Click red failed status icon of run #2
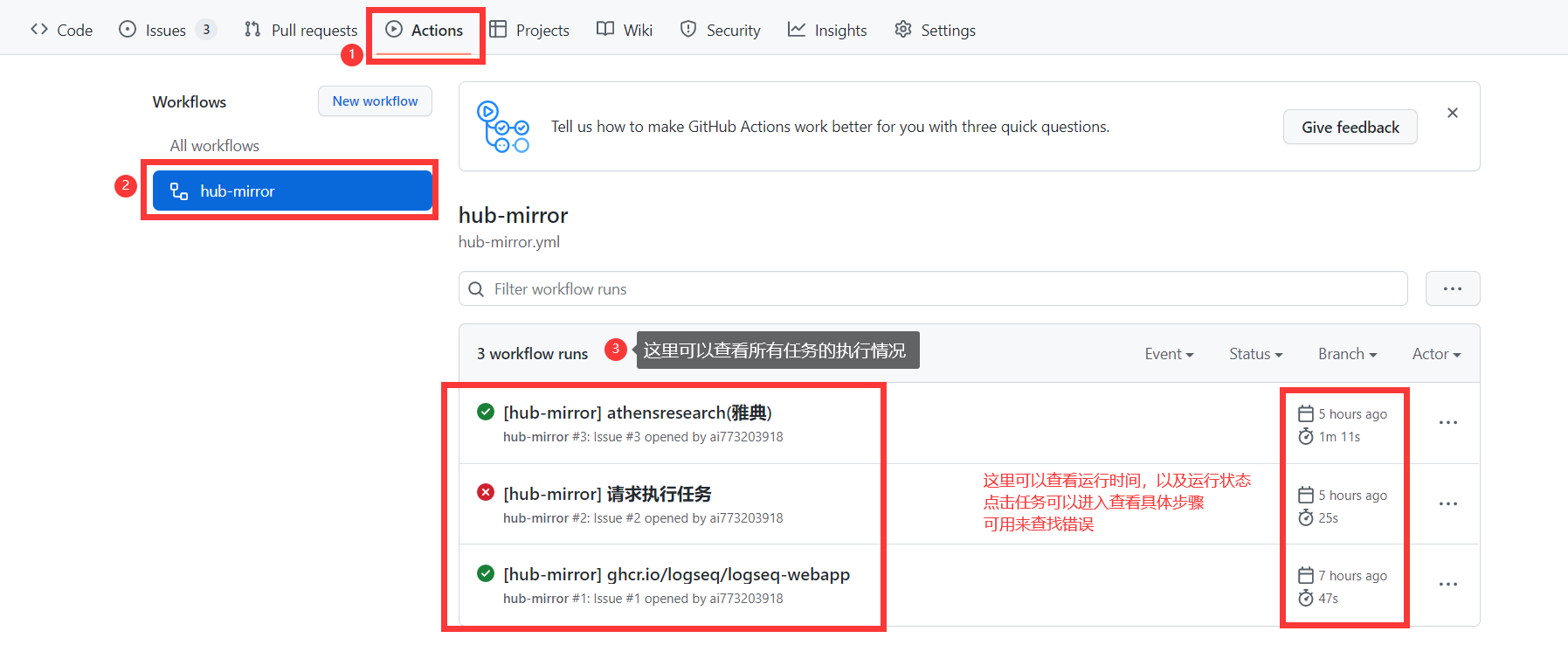1568x645 pixels. point(486,492)
